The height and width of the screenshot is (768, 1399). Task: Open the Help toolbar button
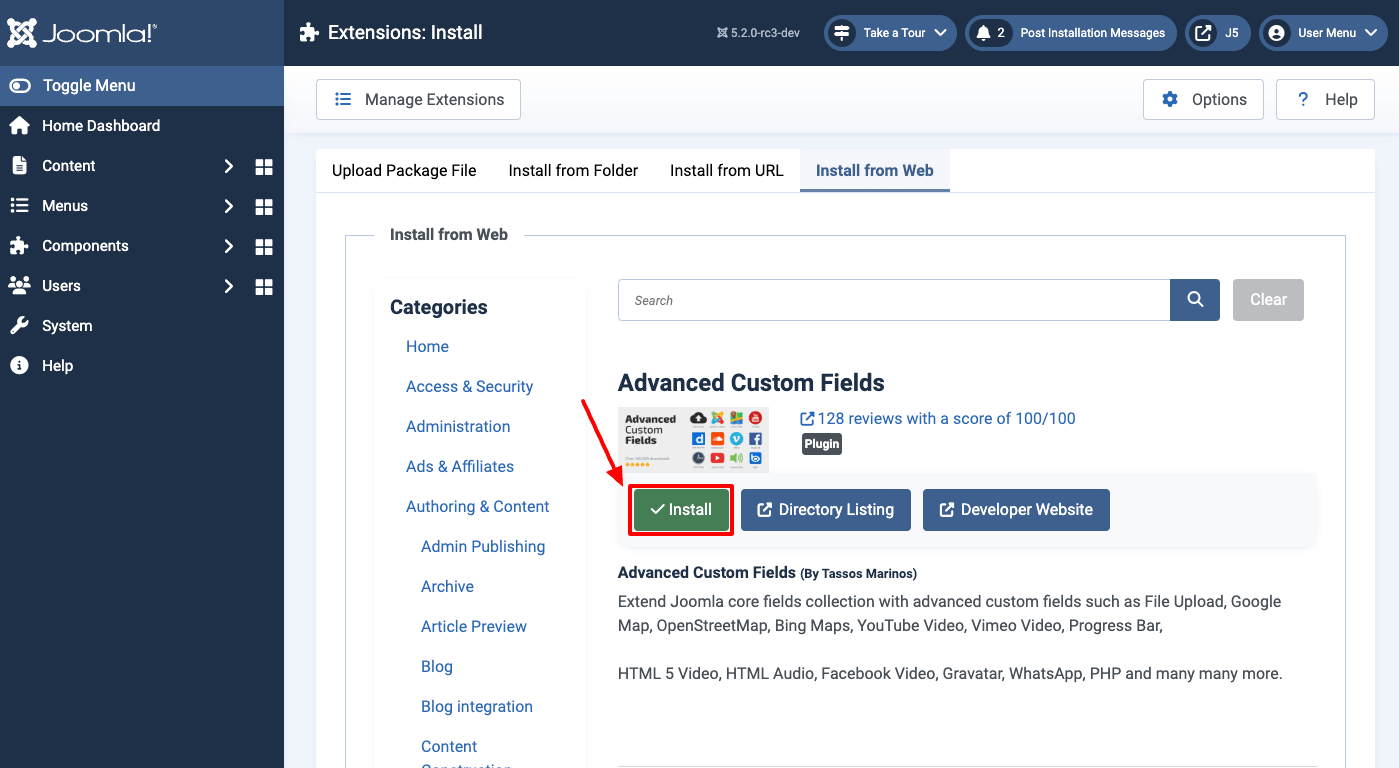(x=1326, y=100)
